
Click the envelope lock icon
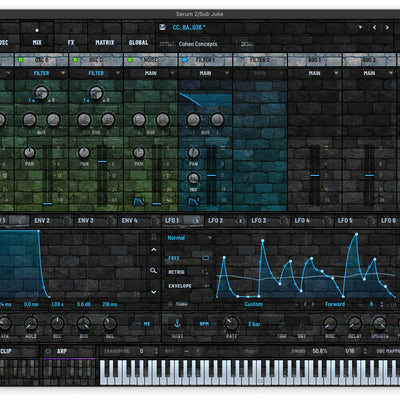[x=154, y=237]
